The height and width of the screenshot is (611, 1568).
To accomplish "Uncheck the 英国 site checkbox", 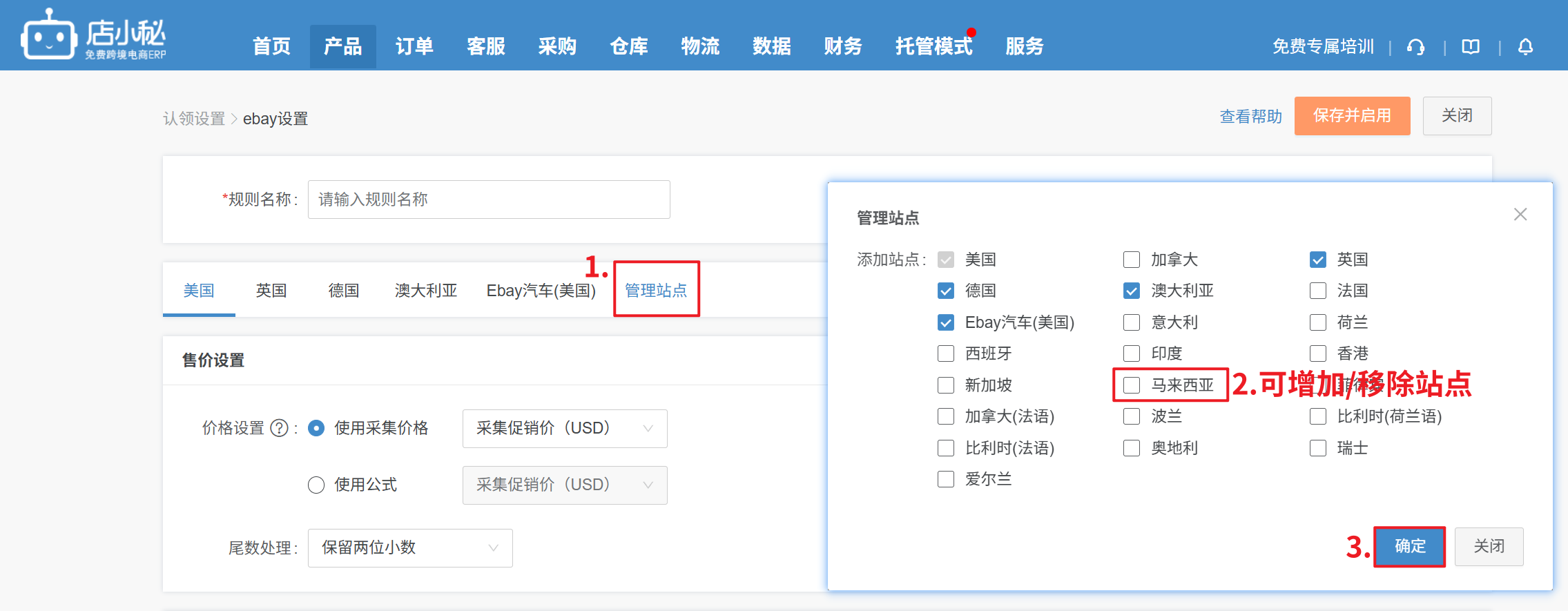I will (x=1317, y=260).
